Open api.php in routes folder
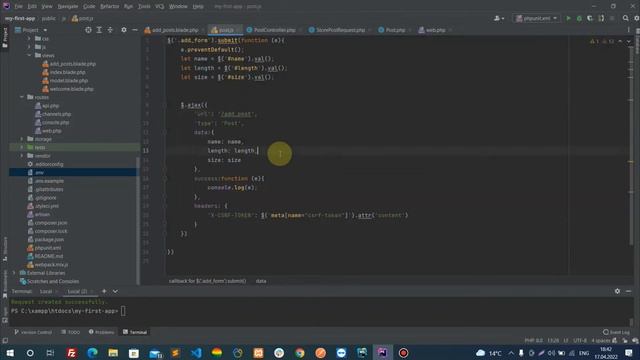Viewport: 640px width, 360px height. point(47,106)
